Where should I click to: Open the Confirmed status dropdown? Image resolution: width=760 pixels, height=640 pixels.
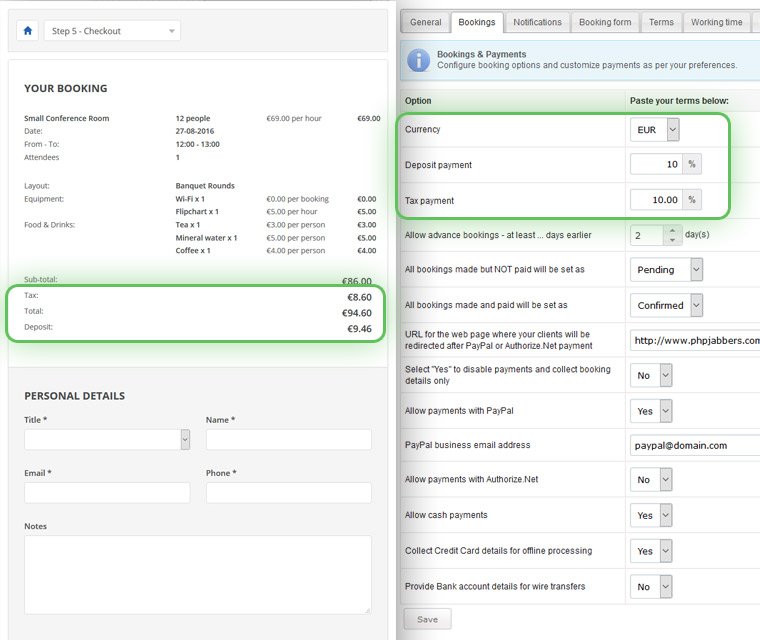(x=666, y=305)
